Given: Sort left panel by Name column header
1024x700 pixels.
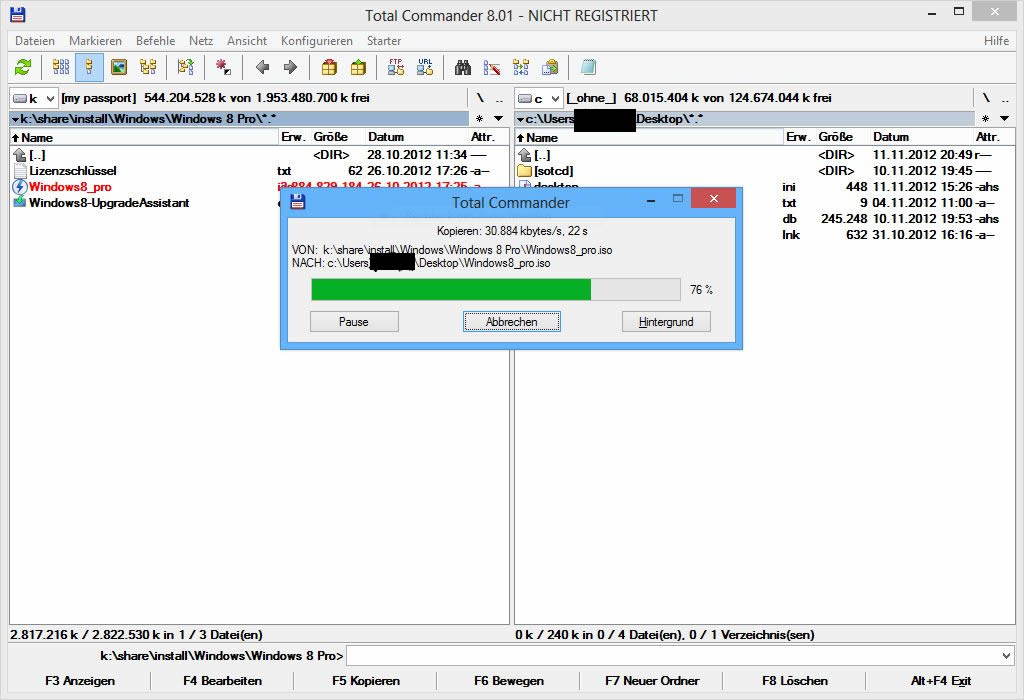Looking at the screenshot, I should point(144,137).
